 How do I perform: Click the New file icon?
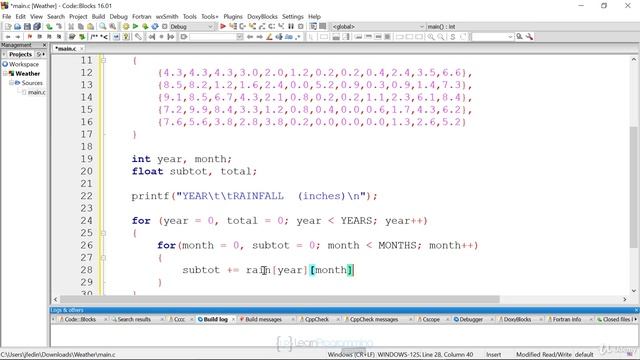pyautogui.click(x=8, y=27)
